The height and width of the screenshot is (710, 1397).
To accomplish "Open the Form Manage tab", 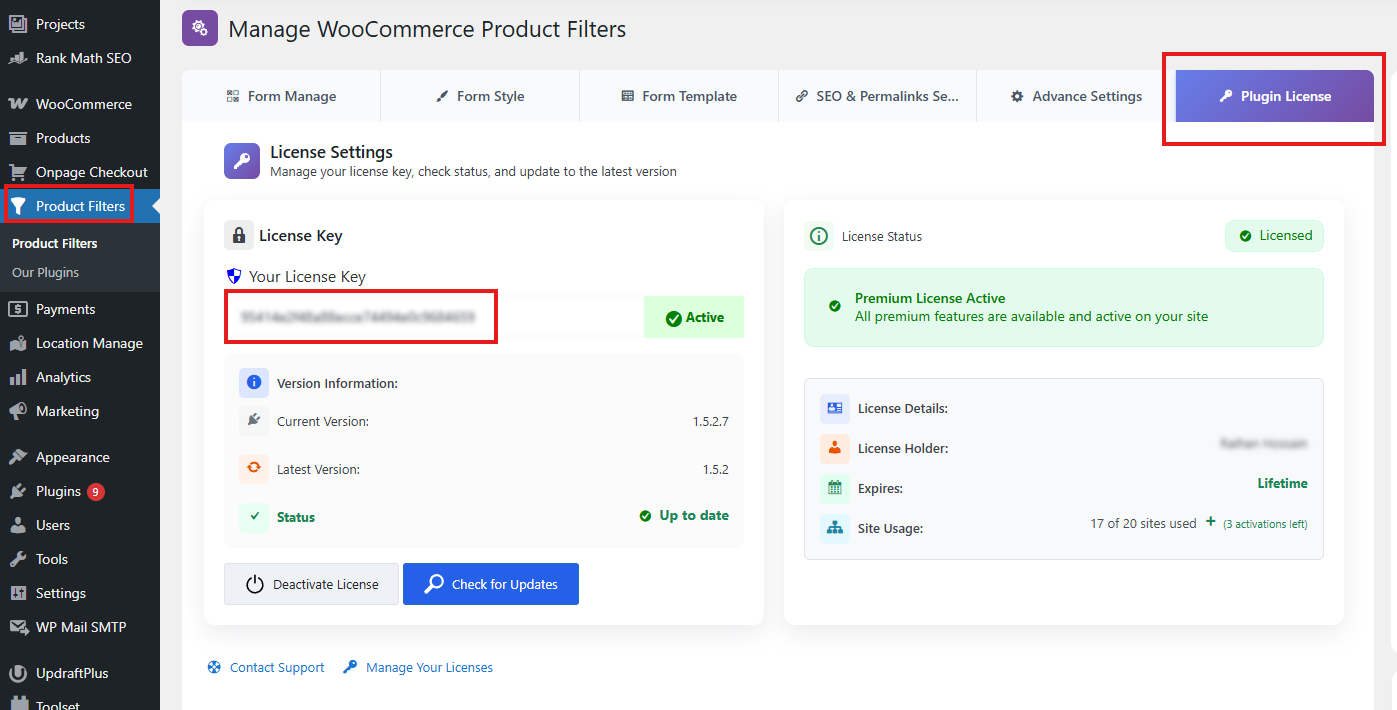I will click(x=281, y=96).
